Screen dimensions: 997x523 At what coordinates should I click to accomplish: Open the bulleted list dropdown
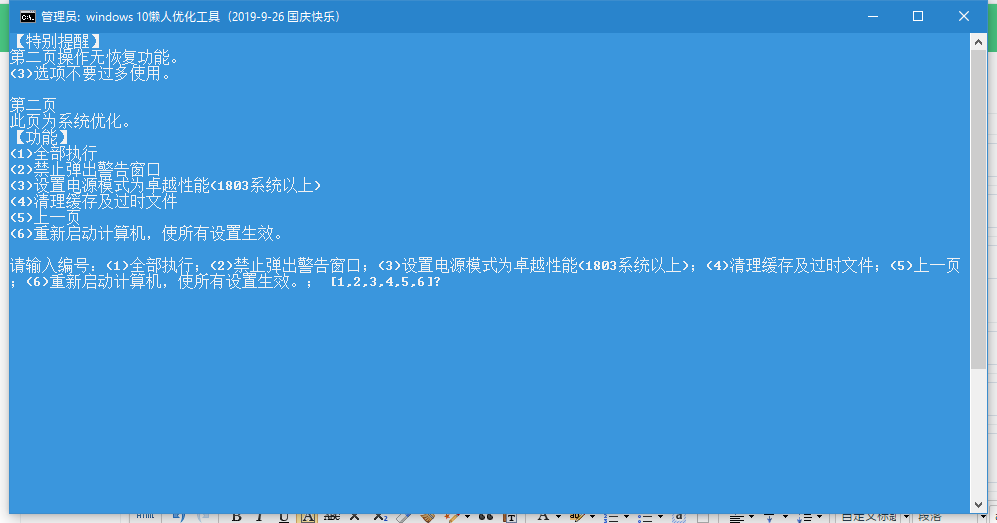[660, 517]
